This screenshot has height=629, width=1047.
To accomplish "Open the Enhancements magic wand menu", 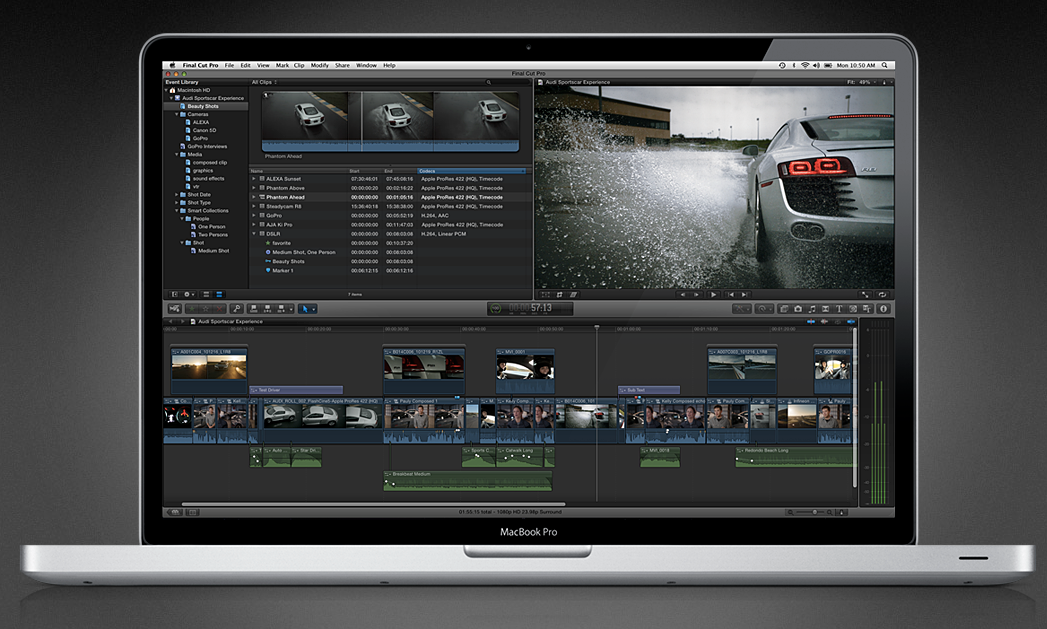I will [743, 308].
